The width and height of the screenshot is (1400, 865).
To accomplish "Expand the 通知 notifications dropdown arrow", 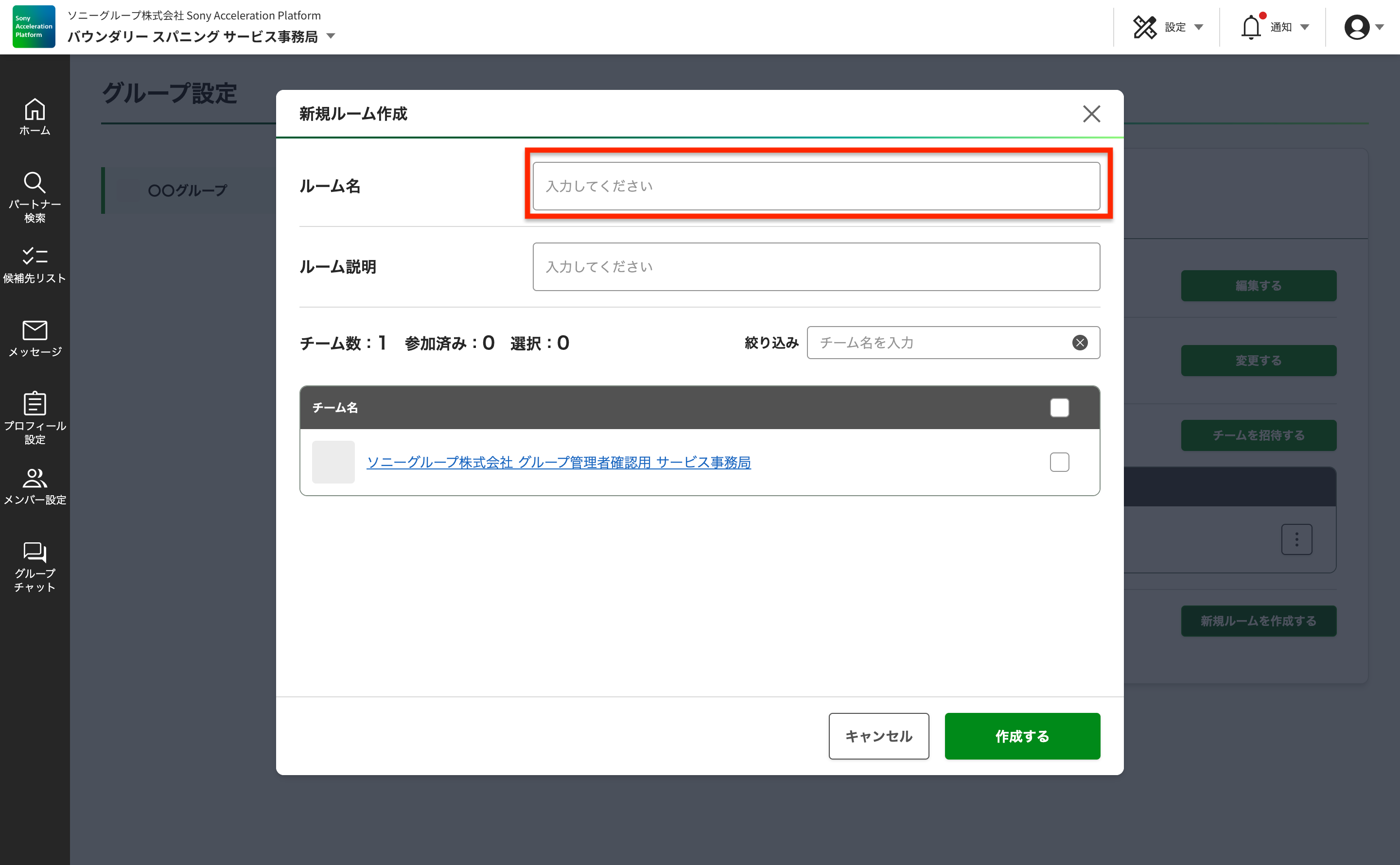I will click(x=1305, y=28).
